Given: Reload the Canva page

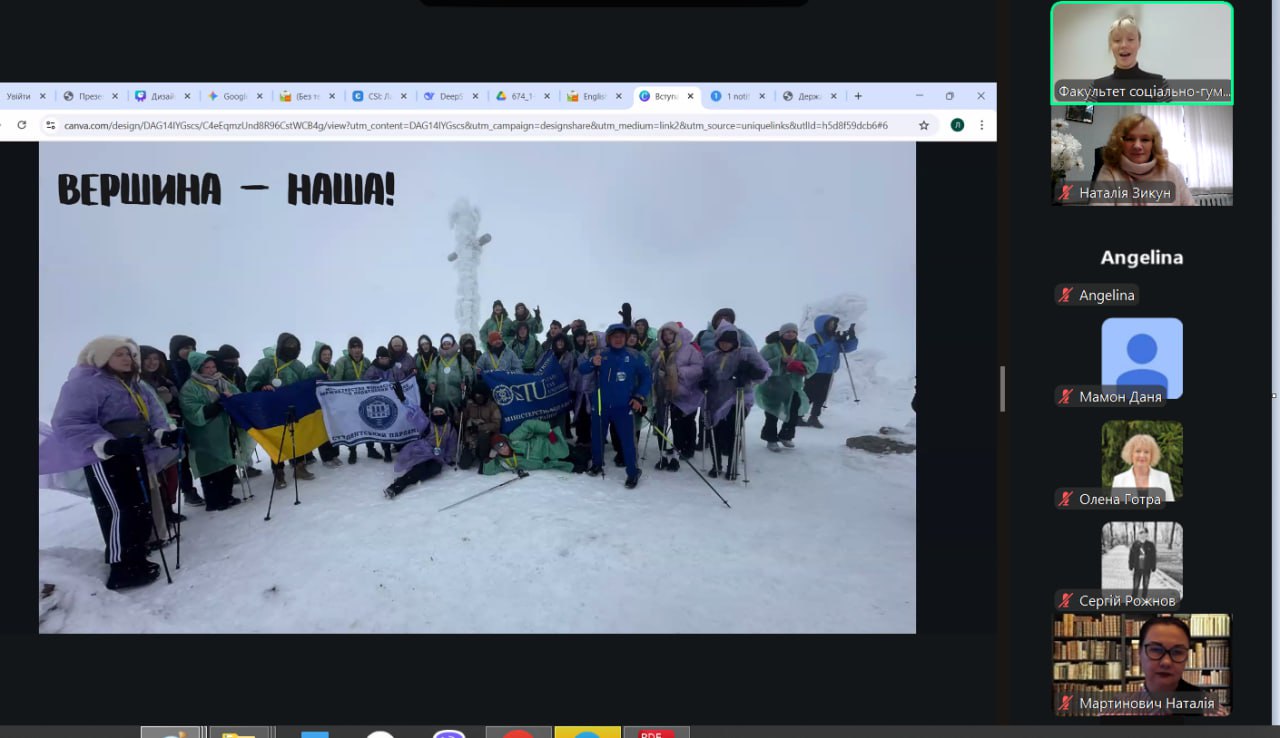Looking at the screenshot, I should [x=21, y=125].
